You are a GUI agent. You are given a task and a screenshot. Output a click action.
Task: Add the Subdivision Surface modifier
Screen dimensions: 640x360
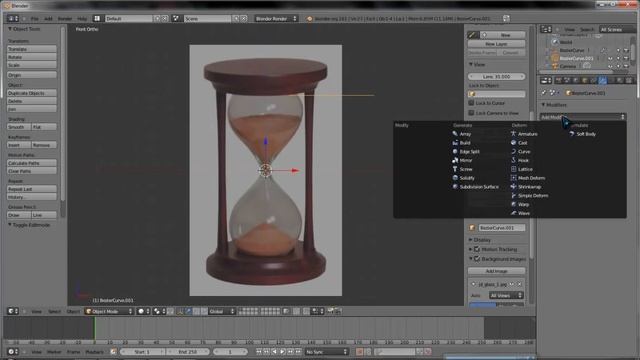point(475,187)
